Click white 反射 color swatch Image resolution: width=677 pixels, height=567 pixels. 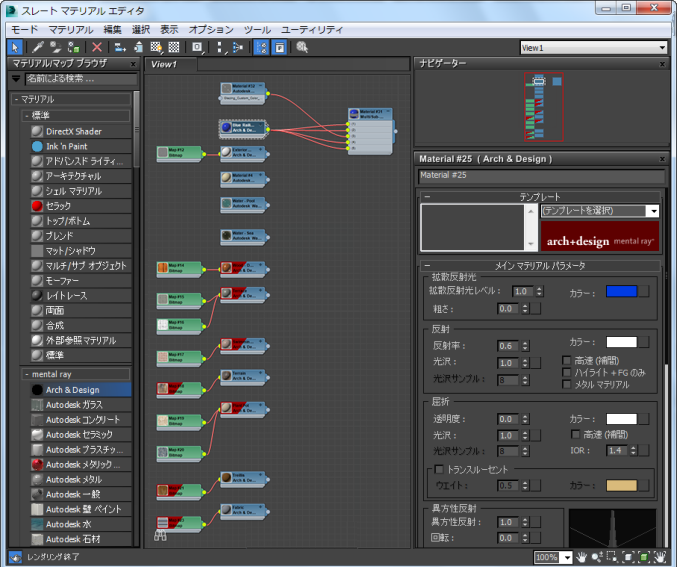pyautogui.click(x=621, y=342)
